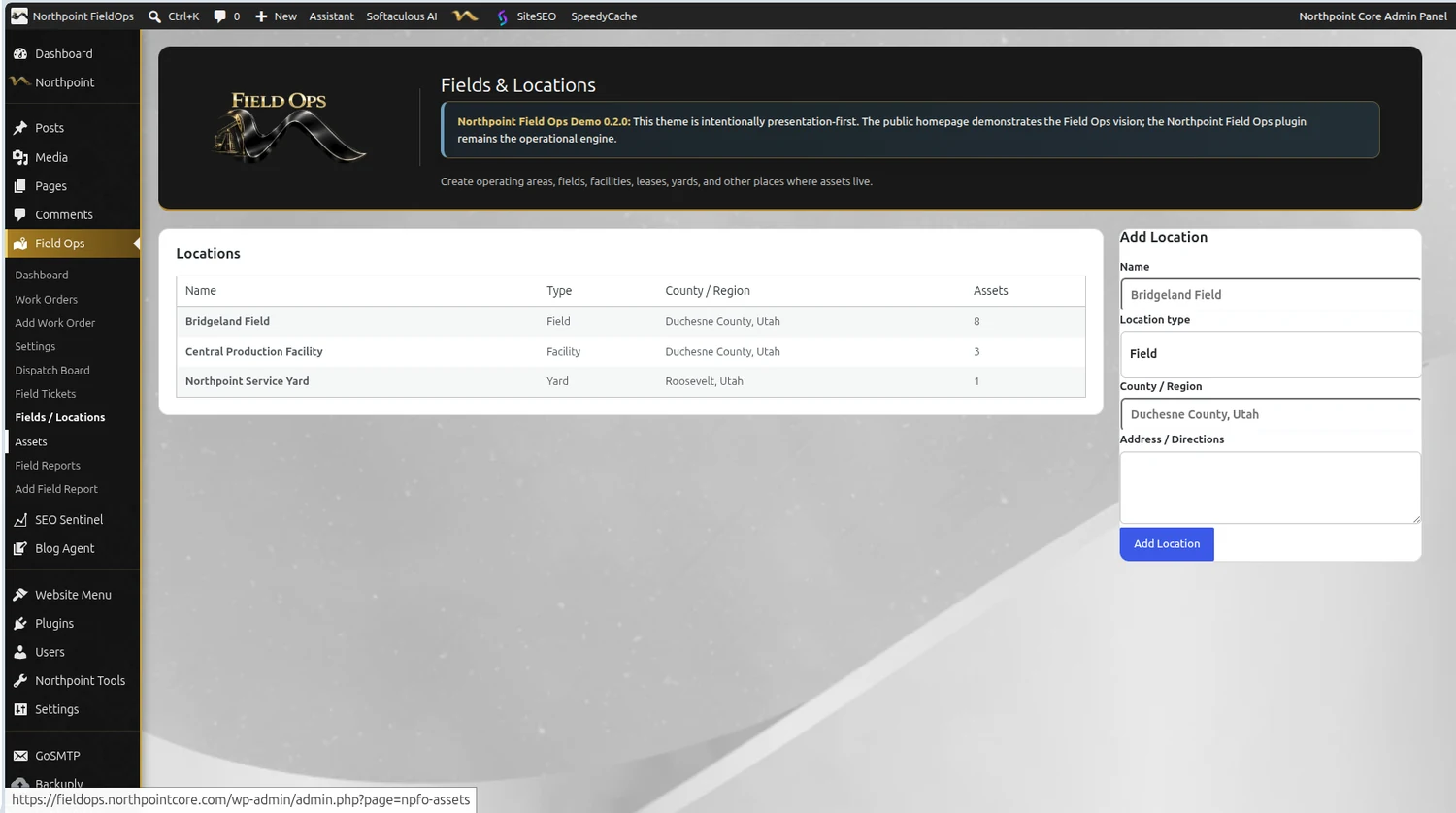The width and height of the screenshot is (1456, 813).
Task: Click the Address / Directions text area
Action: [x=1270, y=487]
